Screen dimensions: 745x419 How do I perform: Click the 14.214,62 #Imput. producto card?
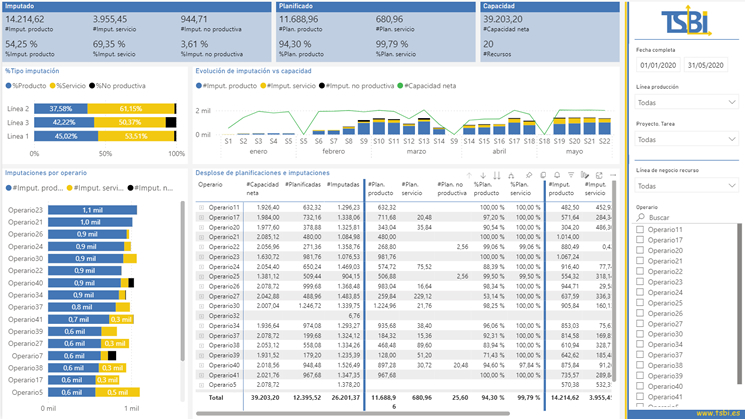29,23
